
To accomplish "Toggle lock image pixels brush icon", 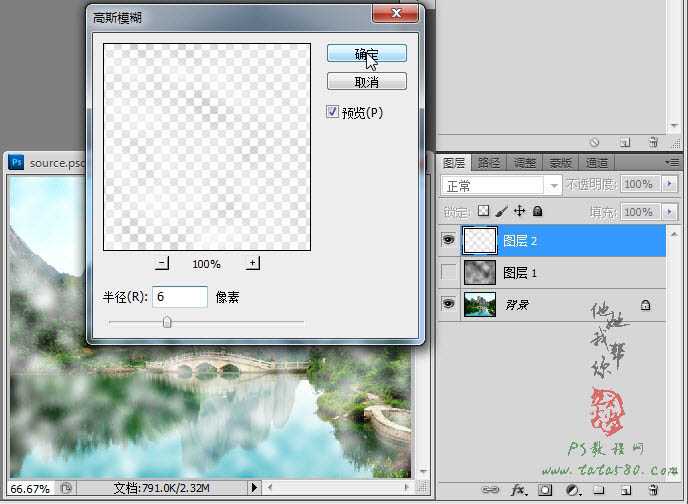I will click(x=502, y=211).
